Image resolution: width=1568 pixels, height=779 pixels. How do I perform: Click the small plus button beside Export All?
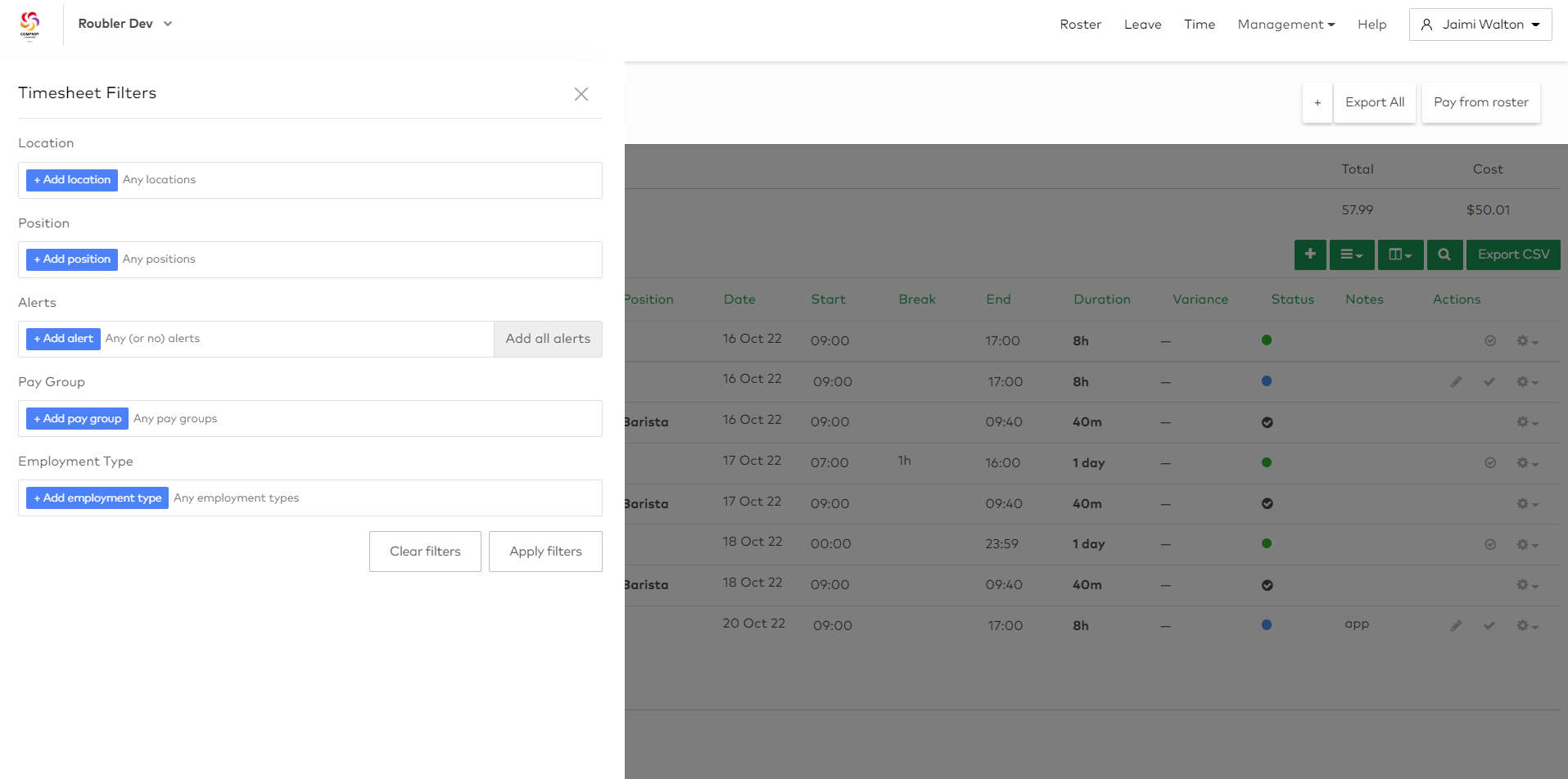click(x=1317, y=103)
